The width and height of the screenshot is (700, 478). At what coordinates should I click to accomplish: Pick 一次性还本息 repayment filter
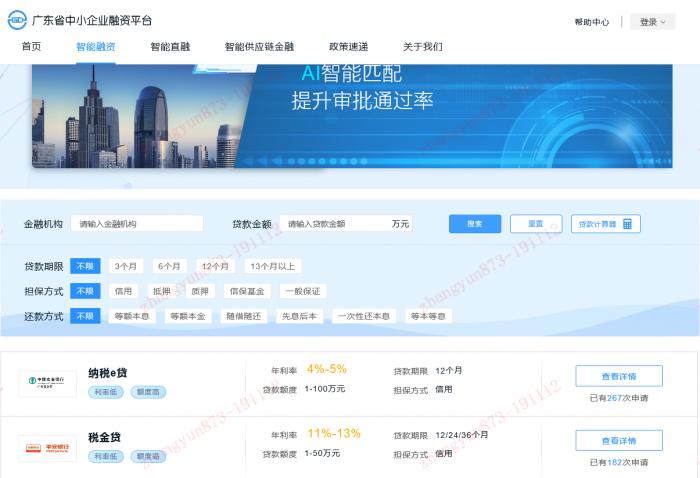(364, 316)
